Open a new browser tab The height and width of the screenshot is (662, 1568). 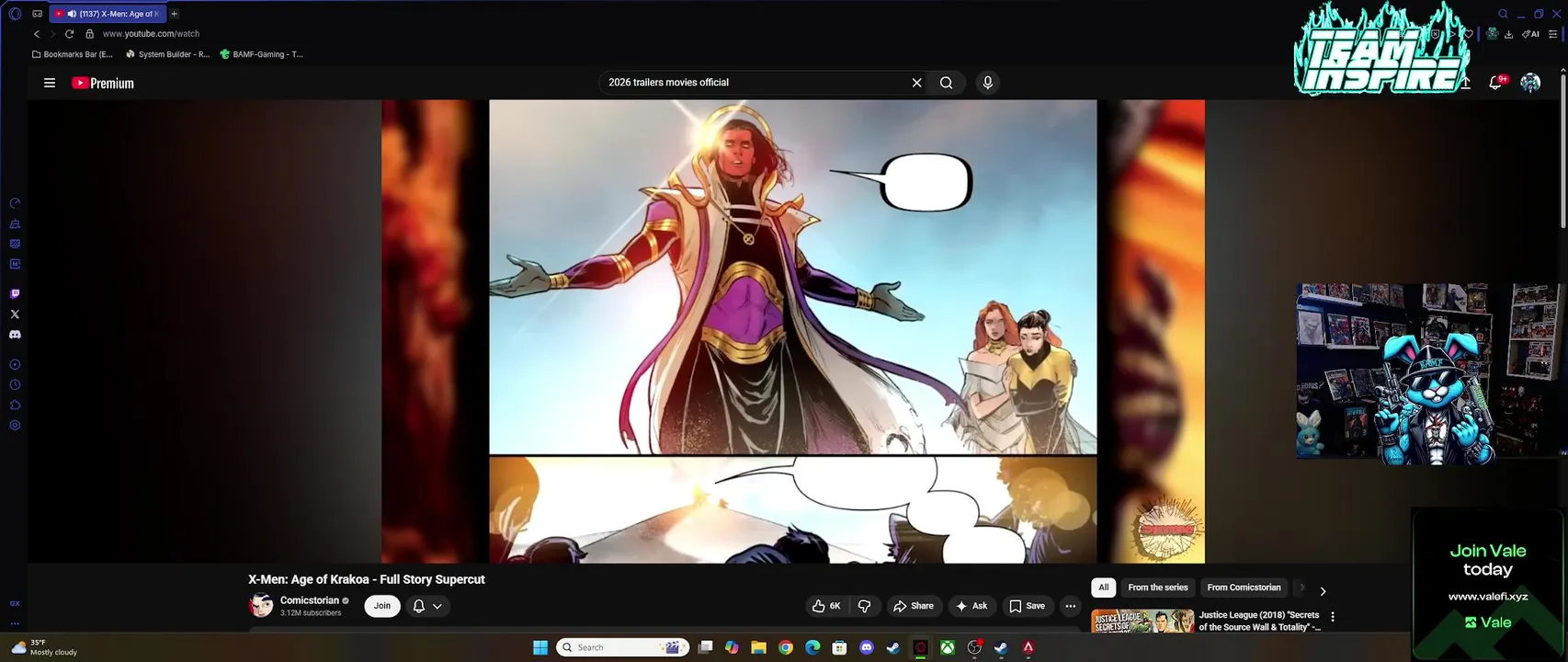[174, 14]
